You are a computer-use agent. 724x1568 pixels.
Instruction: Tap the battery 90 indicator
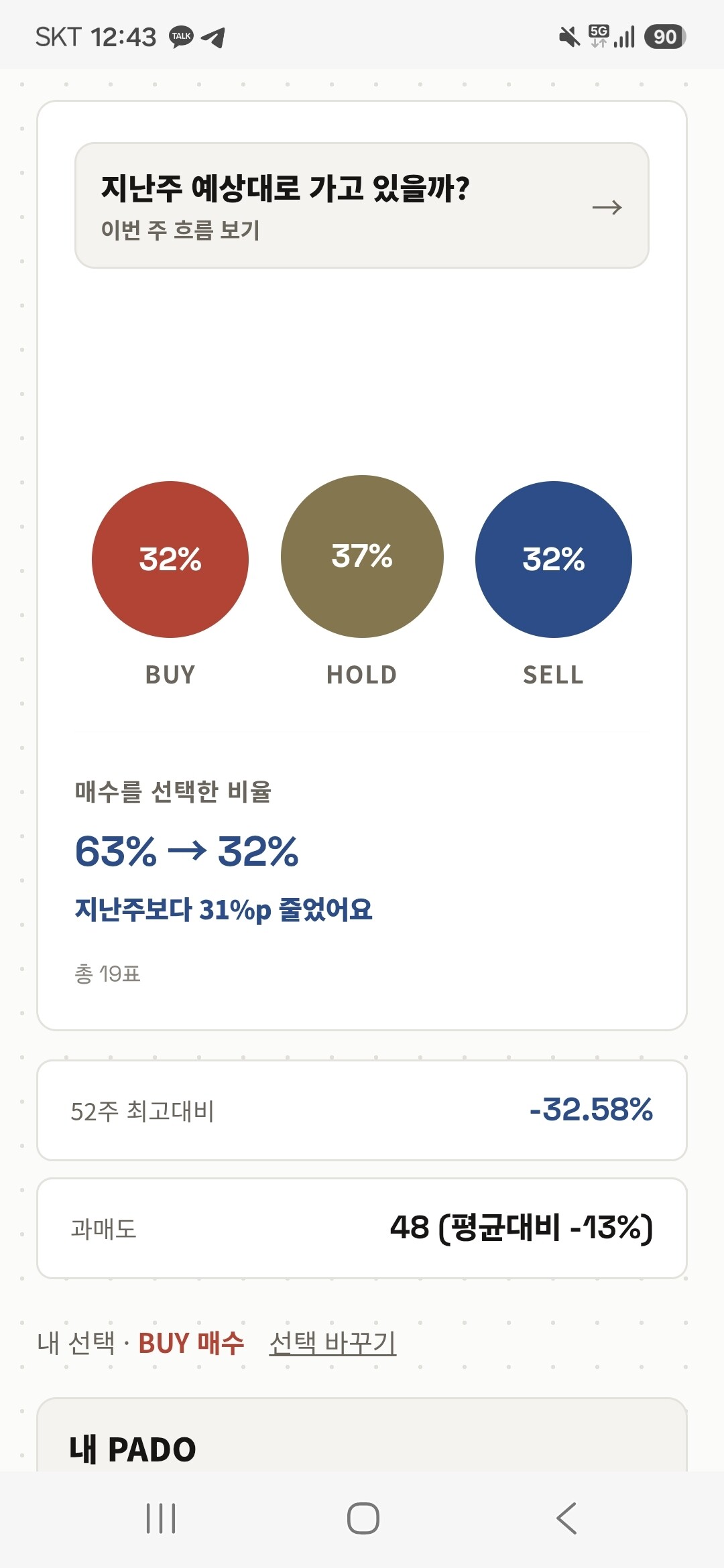pyautogui.click(x=665, y=37)
